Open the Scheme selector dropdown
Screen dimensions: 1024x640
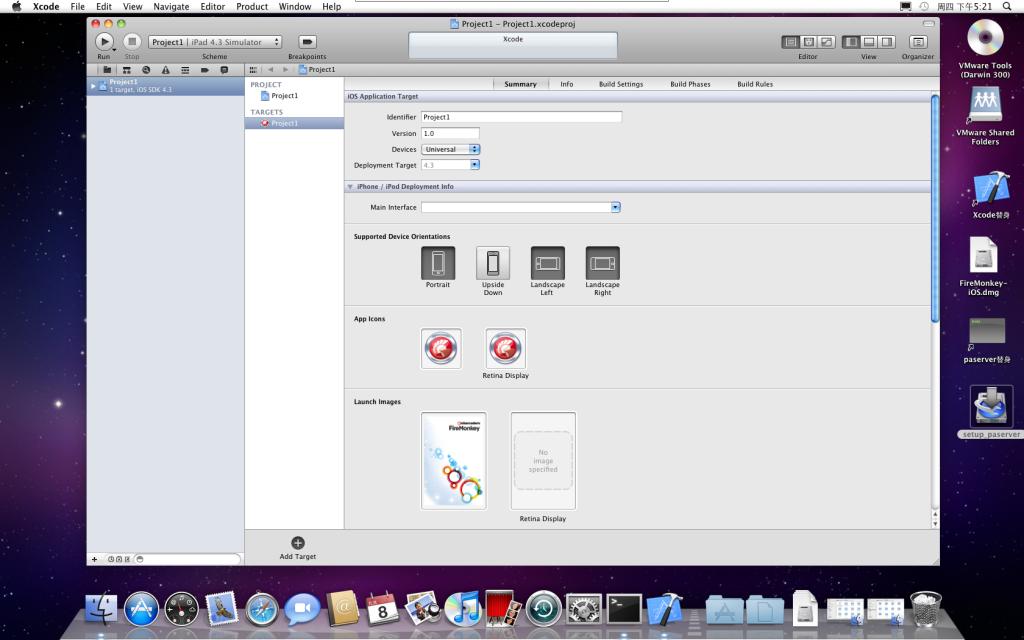tap(215, 42)
